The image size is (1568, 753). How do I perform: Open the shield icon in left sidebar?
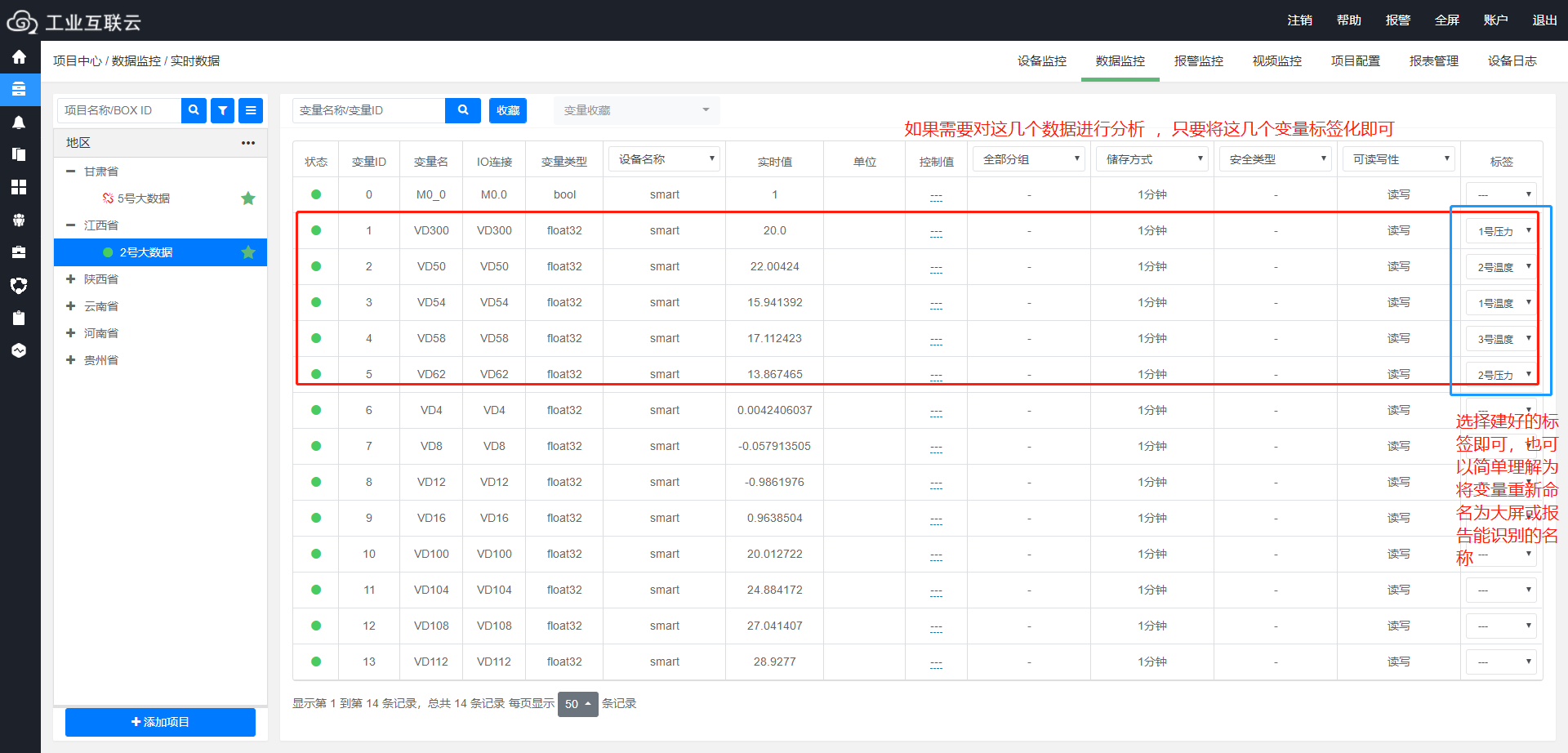pyautogui.click(x=19, y=285)
